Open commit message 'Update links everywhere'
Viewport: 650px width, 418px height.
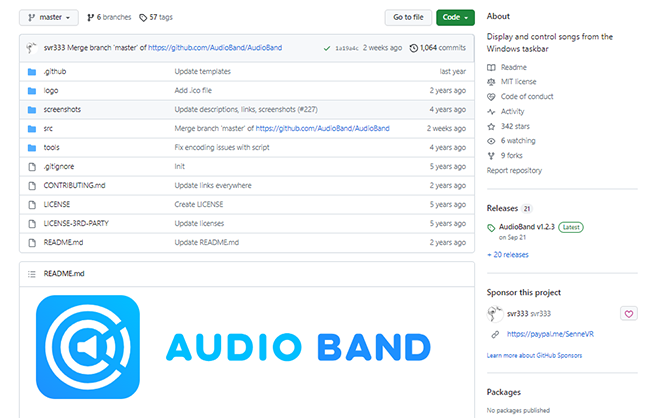point(213,185)
